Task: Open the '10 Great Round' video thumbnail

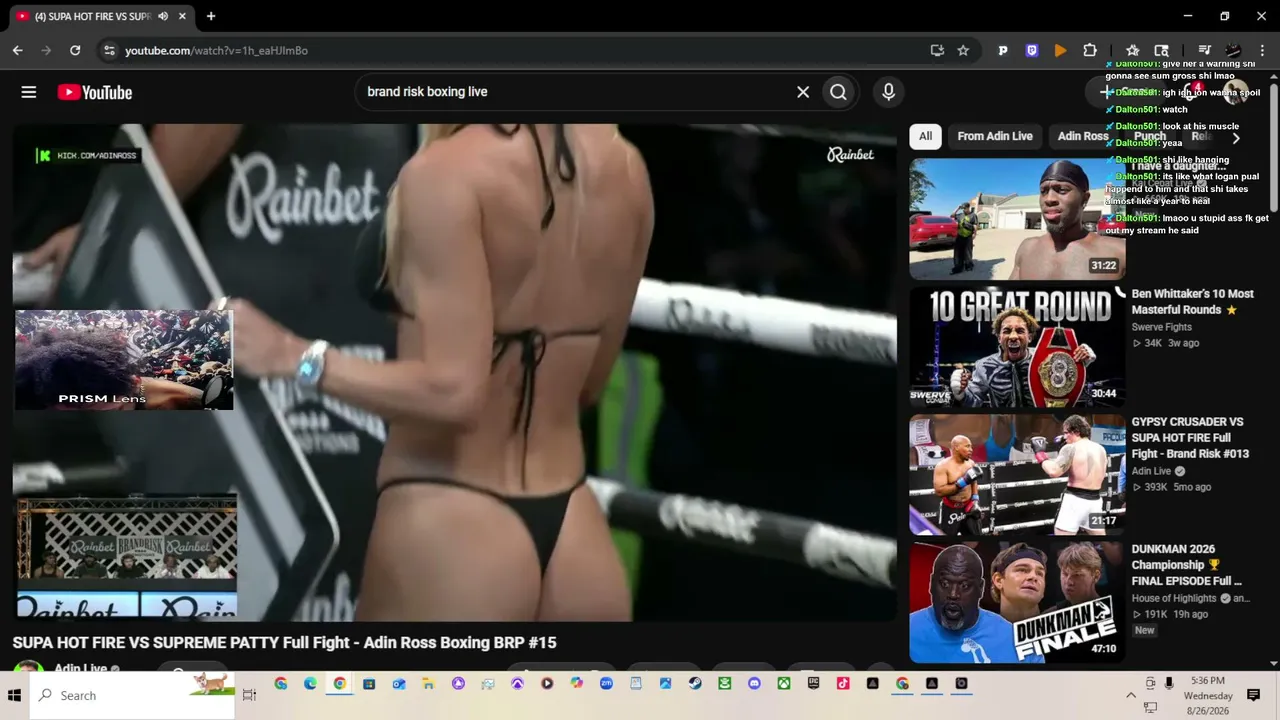Action: (1017, 347)
